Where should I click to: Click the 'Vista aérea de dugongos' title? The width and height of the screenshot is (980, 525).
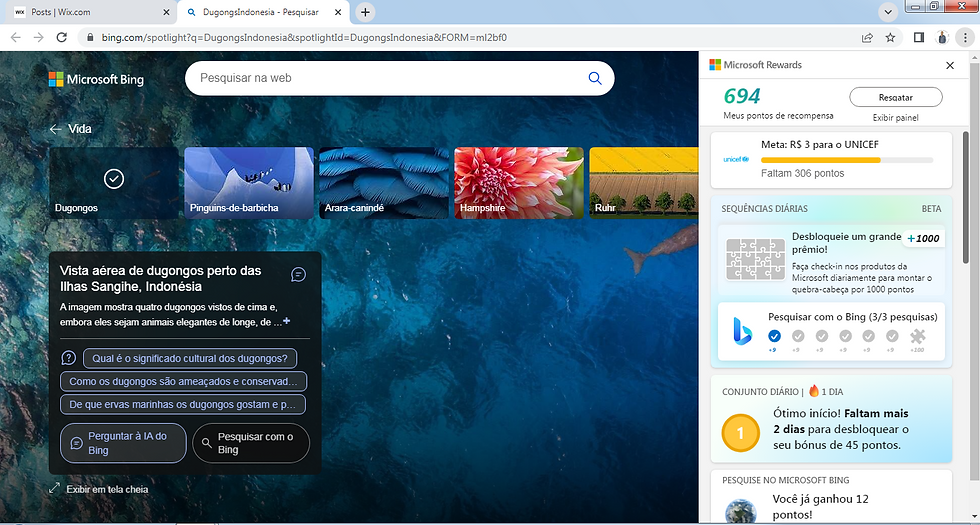tap(161, 279)
